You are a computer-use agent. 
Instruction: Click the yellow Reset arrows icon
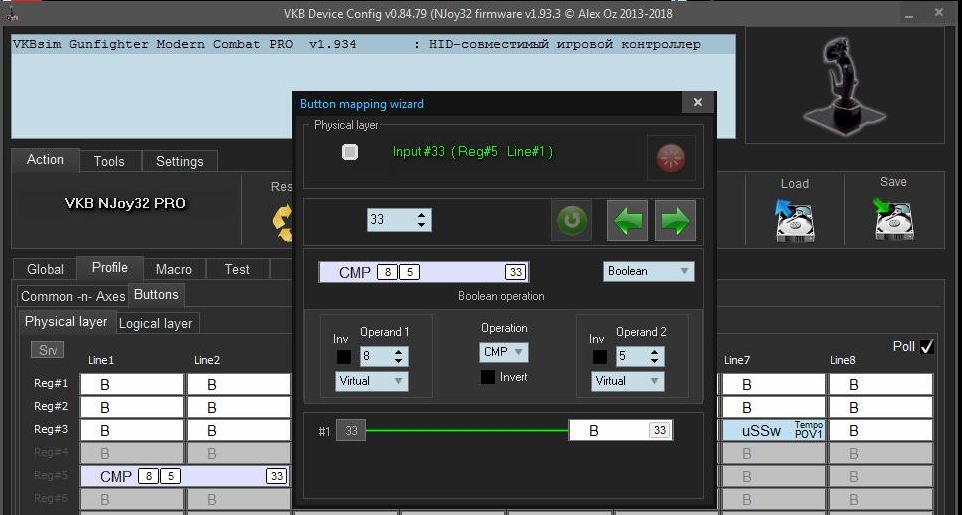click(283, 222)
